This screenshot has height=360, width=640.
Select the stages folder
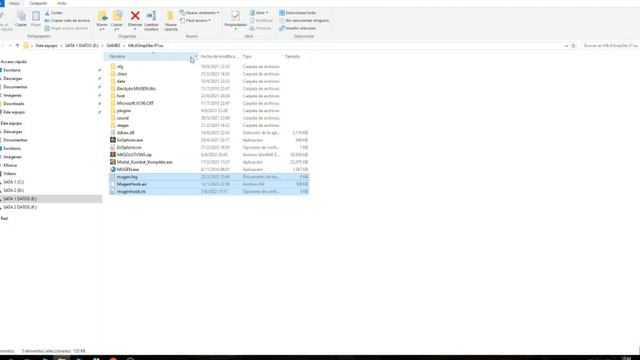[x=123, y=125]
